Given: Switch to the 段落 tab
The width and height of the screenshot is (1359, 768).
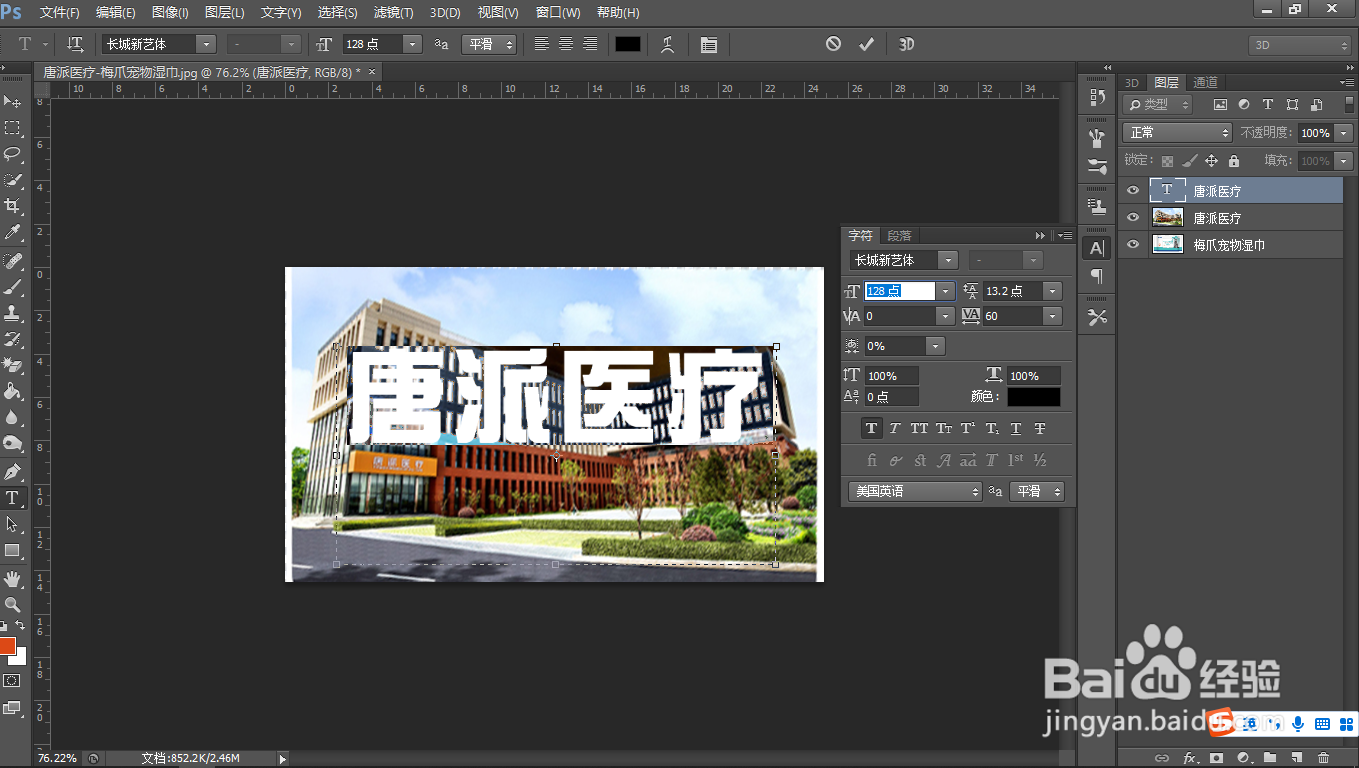Looking at the screenshot, I should click(x=899, y=236).
